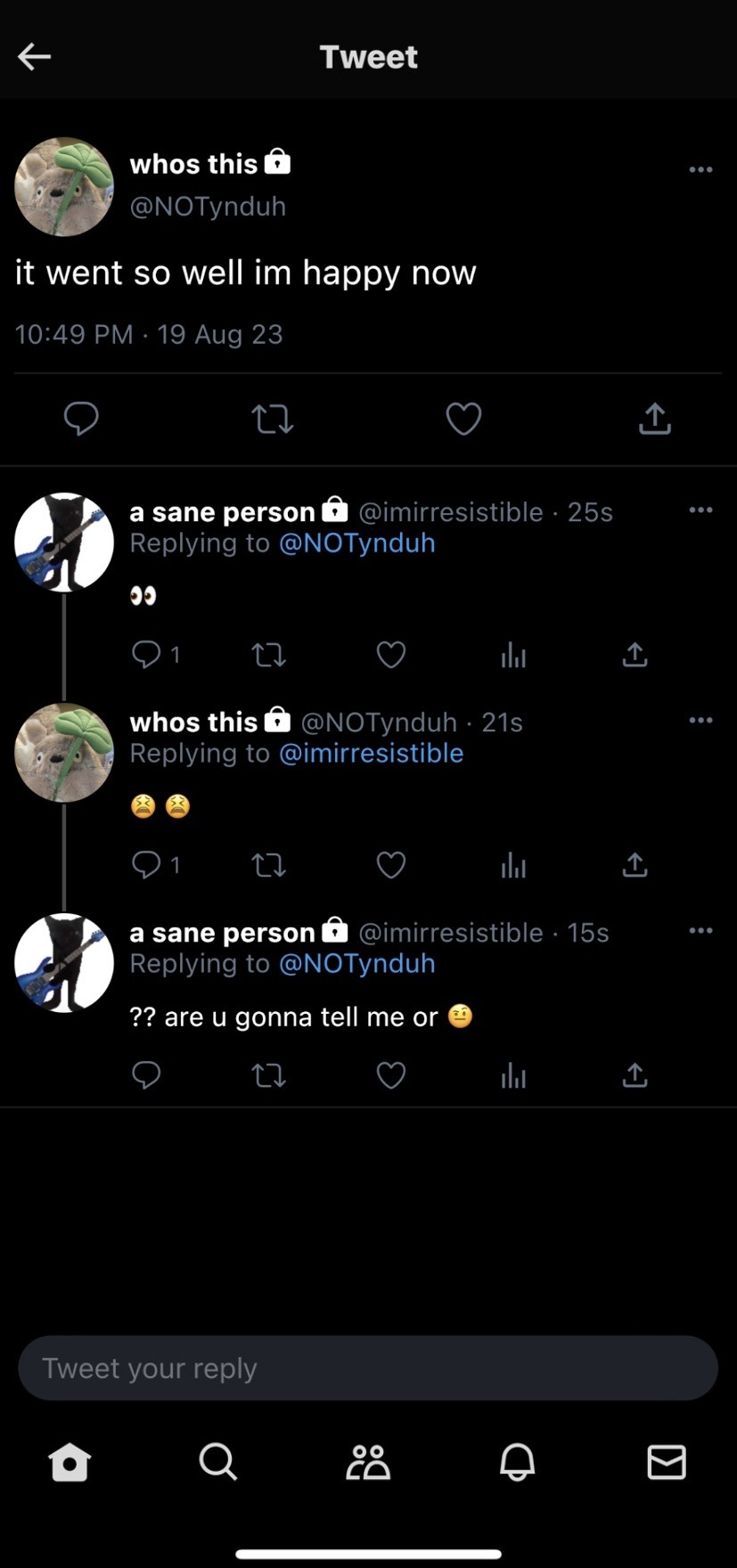Open the Notifications bell
Viewport: 737px width, 1568px height.
(x=517, y=1462)
